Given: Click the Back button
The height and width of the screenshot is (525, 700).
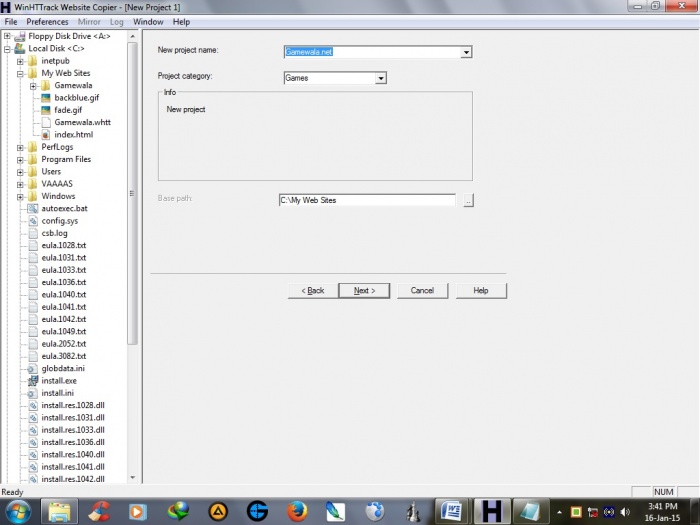Looking at the screenshot, I should coord(312,291).
